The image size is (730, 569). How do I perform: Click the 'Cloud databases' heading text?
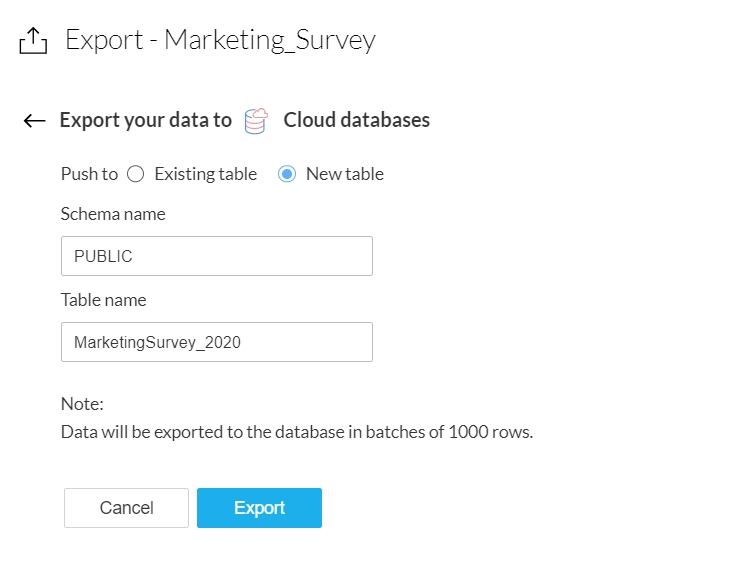[357, 120]
